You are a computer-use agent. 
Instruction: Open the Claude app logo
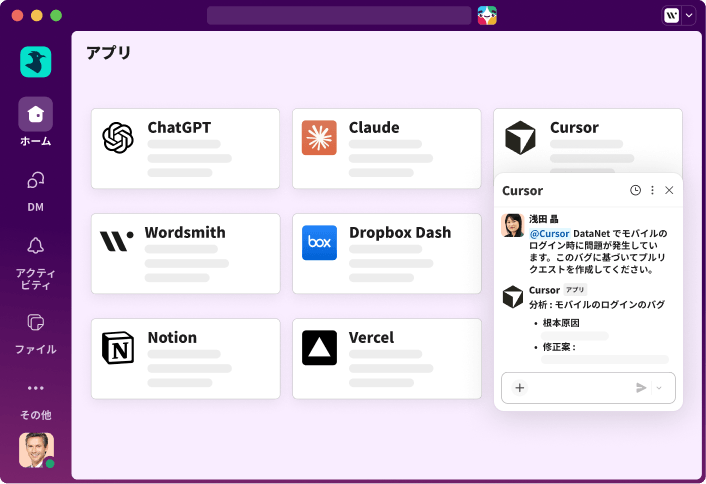coord(319,138)
